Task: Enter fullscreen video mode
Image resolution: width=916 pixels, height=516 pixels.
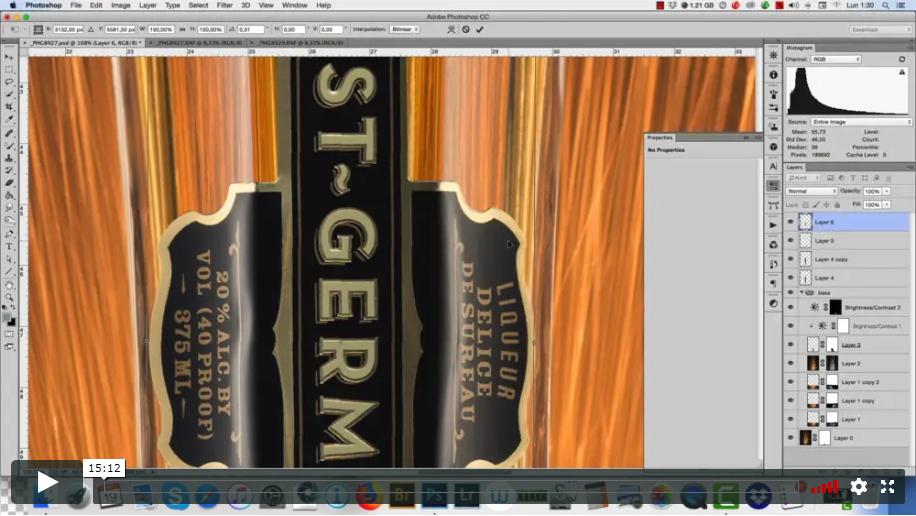Action: [x=887, y=486]
